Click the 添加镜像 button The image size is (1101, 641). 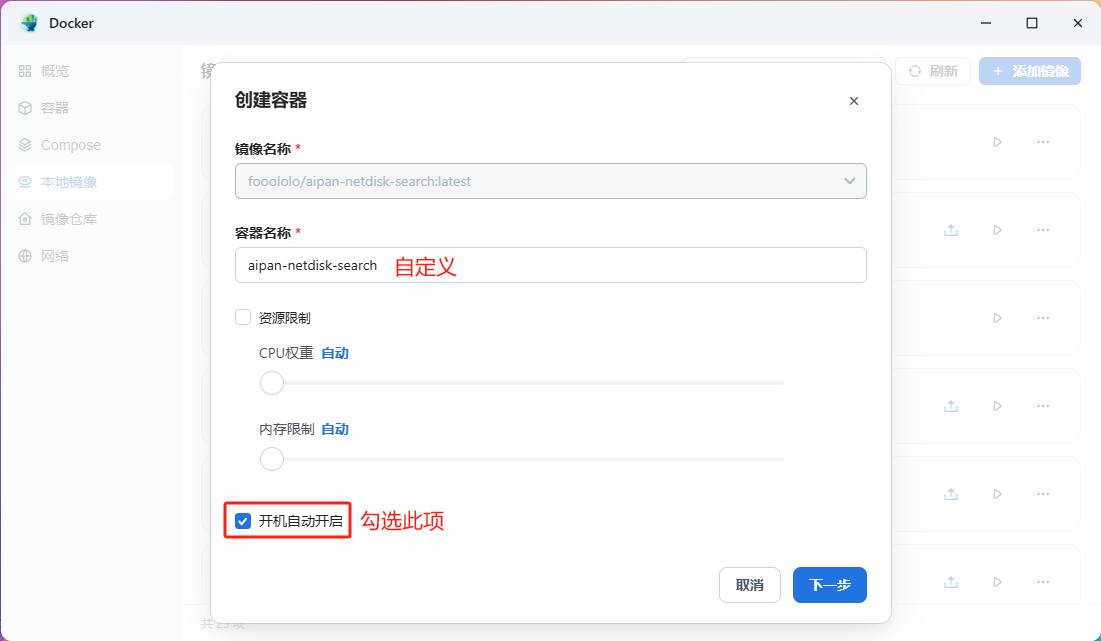1030,71
